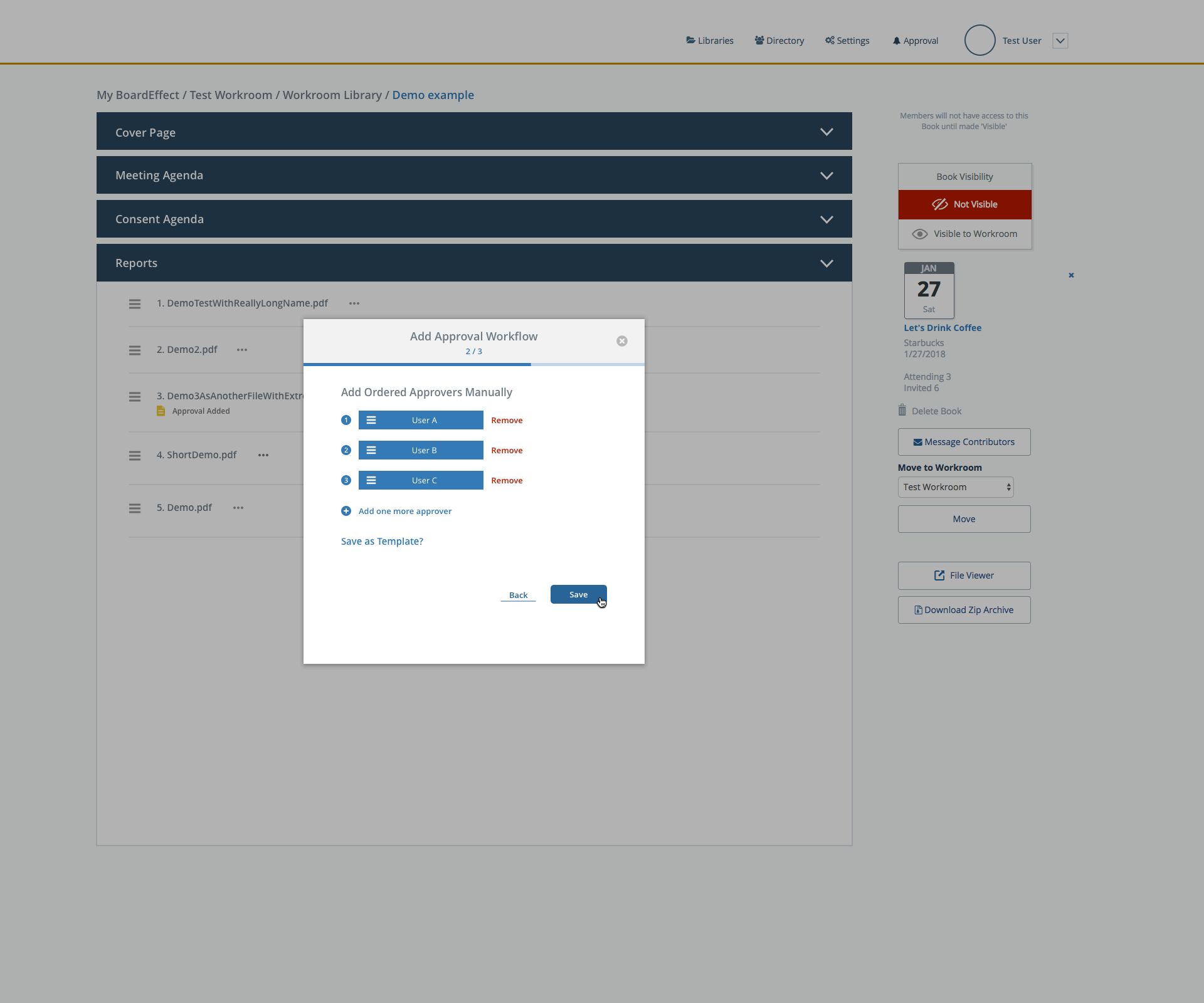Open the Test User account dropdown arrow

1060,41
